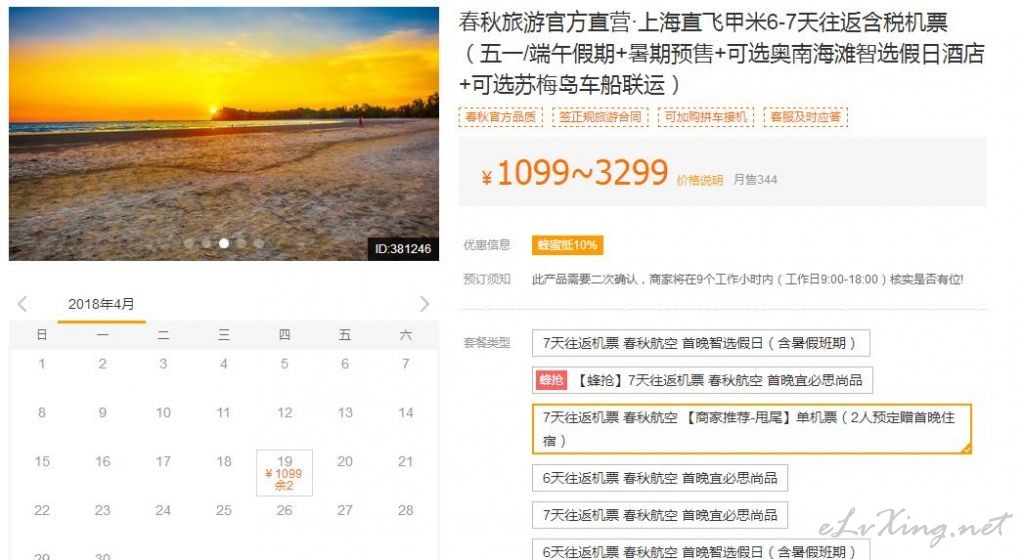
Task: Select the first carousel dot on photo
Action: pos(189,243)
